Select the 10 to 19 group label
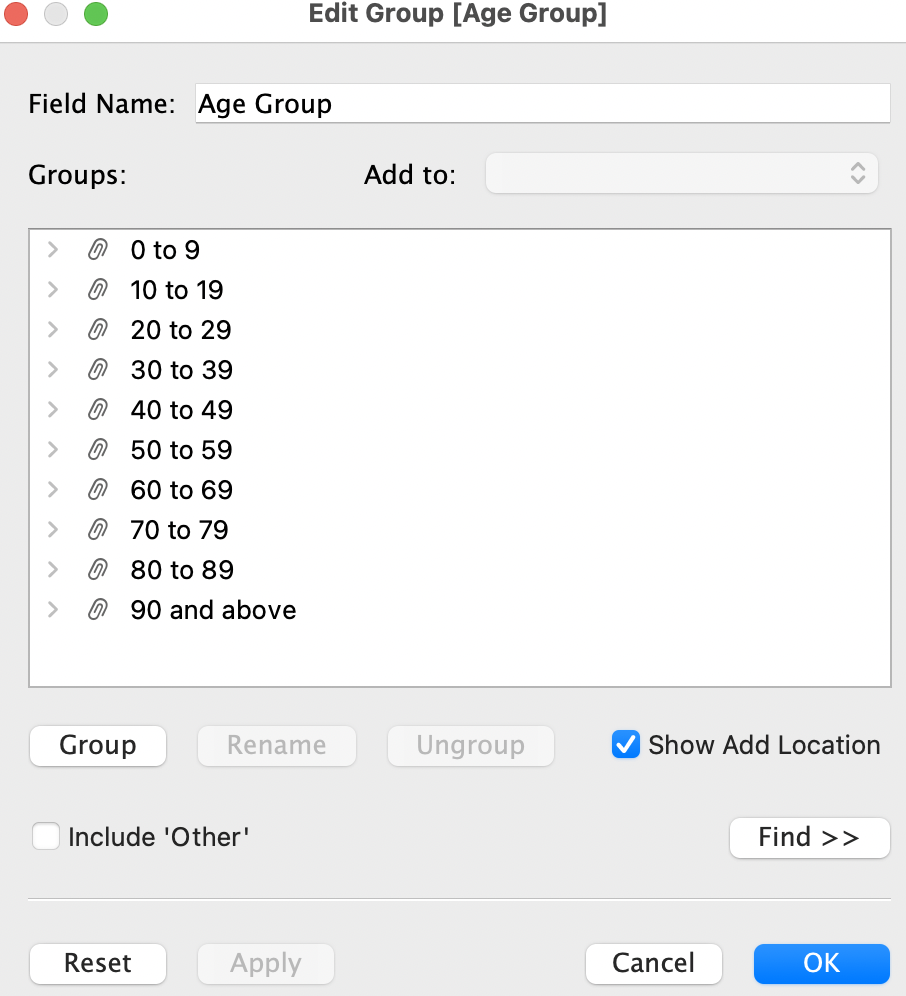Screen dimensions: 906x996 coord(177,290)
